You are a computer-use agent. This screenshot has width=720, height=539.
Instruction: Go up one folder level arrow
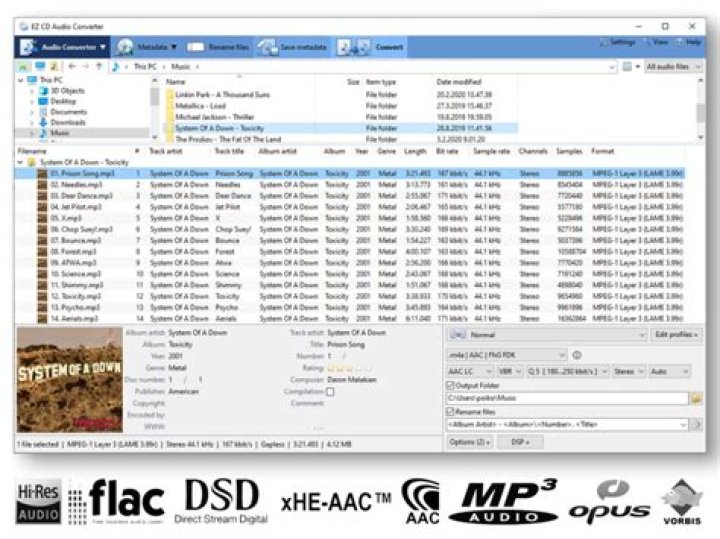coord(99,67)
